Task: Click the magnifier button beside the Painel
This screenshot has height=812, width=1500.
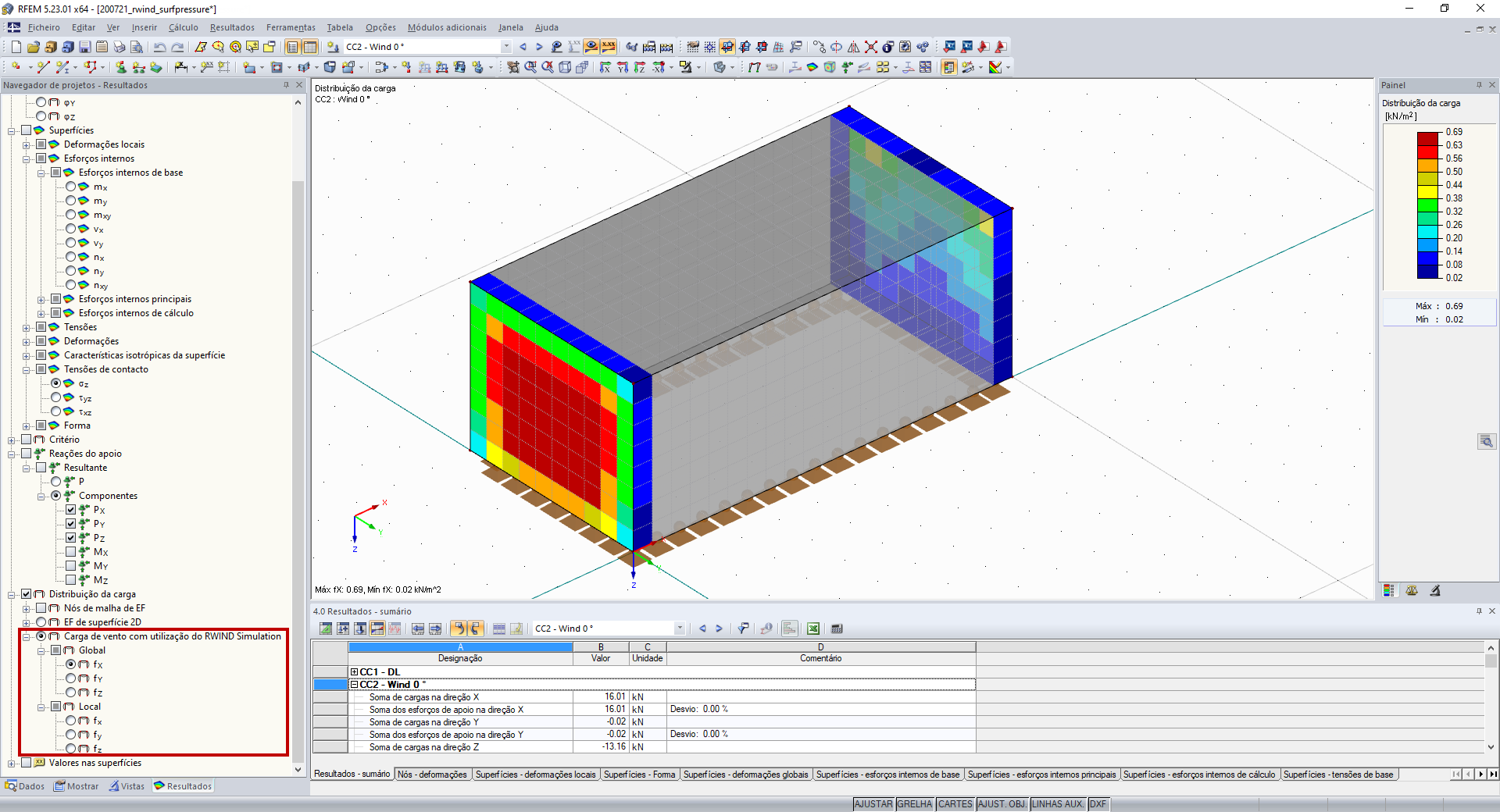Action: click(x=1487, y=442)
